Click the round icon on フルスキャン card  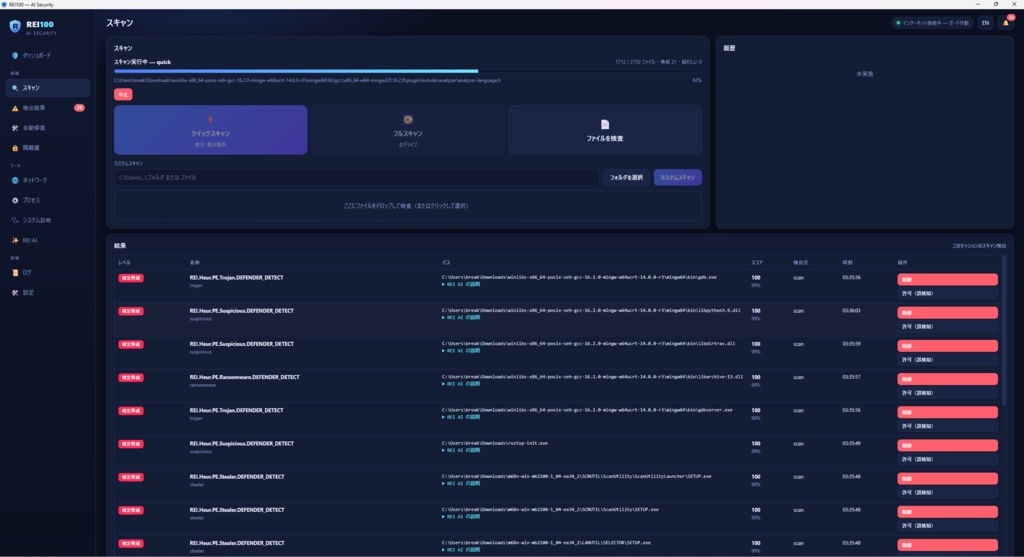click(408, 119)
